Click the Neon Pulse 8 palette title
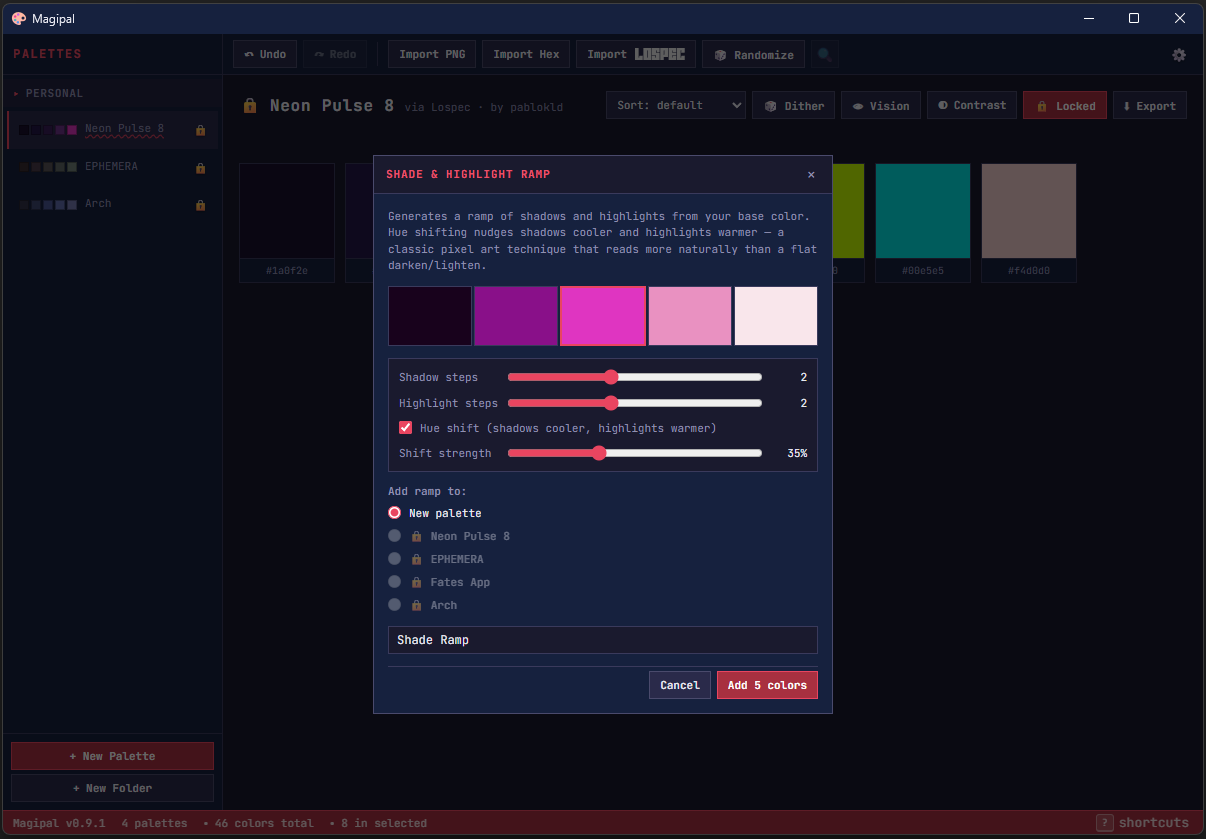 pos(332,105)
